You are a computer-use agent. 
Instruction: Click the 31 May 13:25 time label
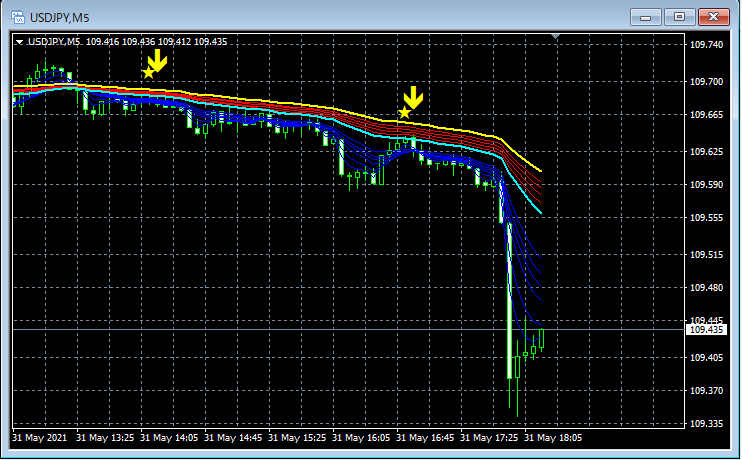[105, 438]
